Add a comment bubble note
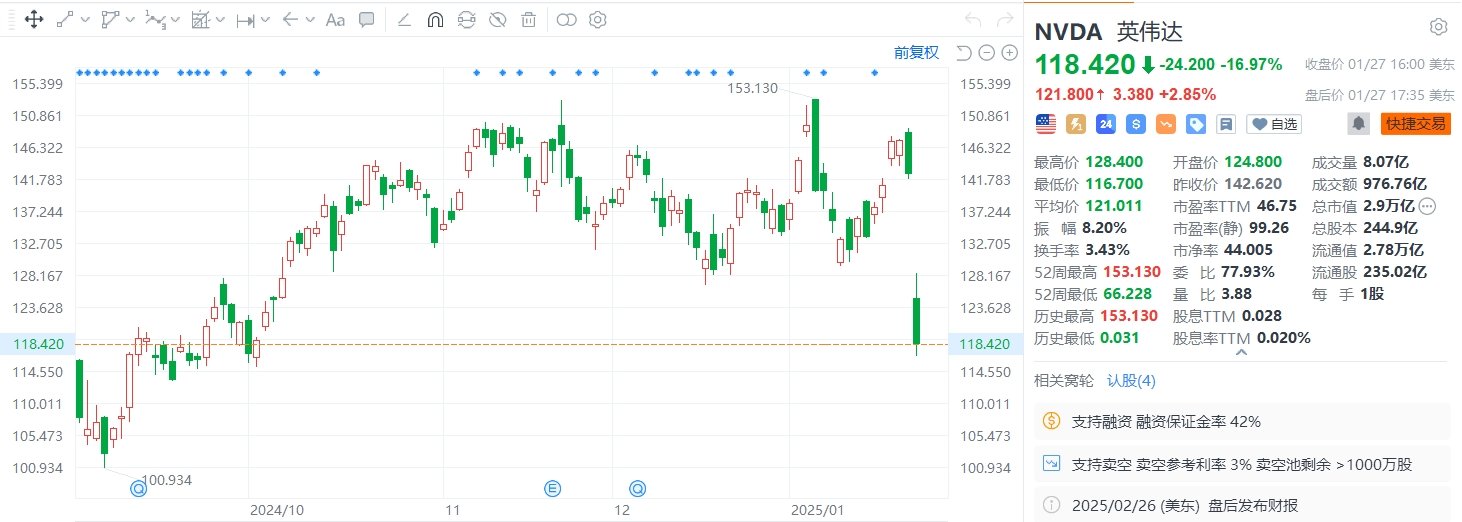 (367, 19)
